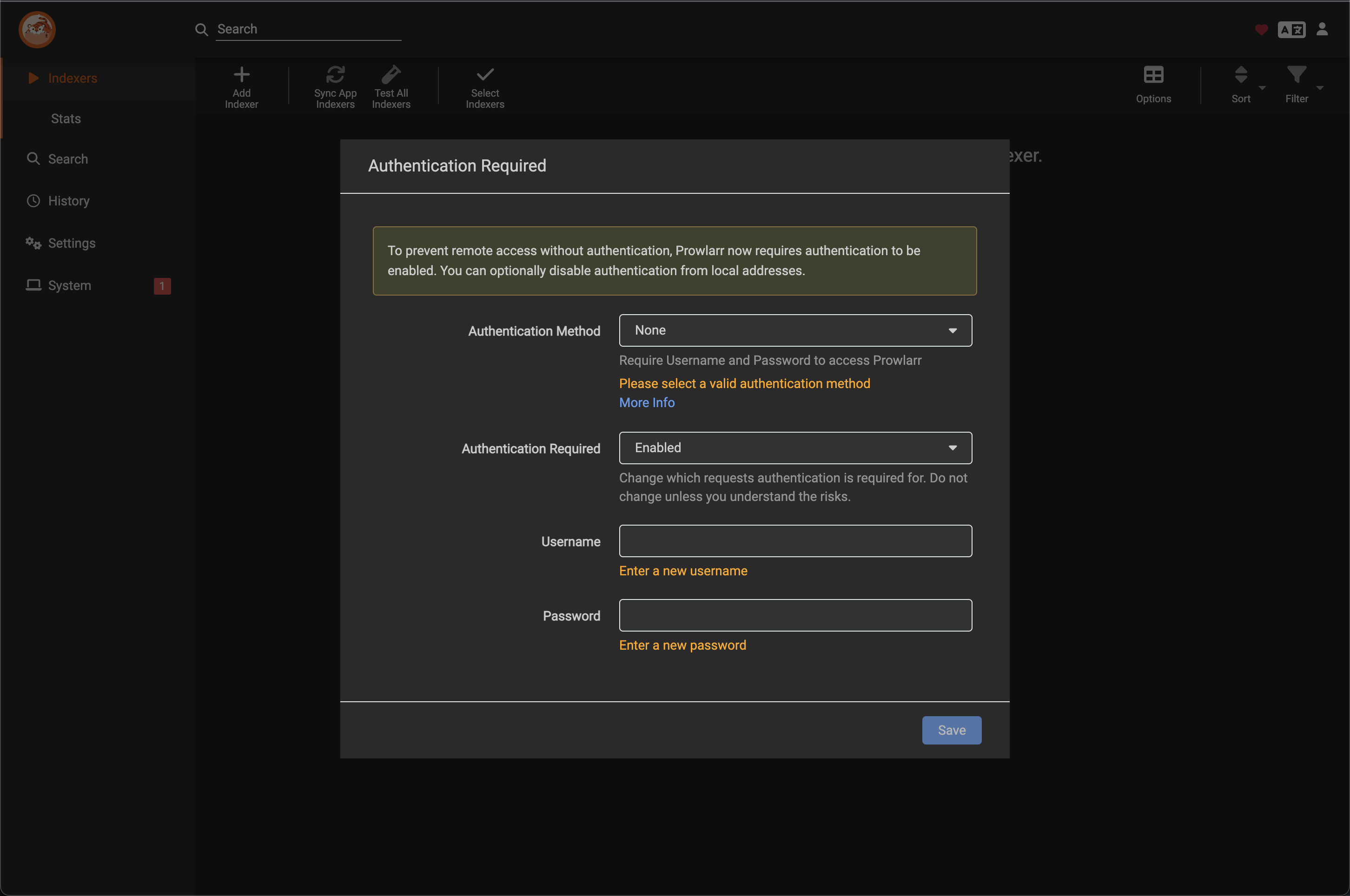Open the More Info link
1350x896 pixels.
(x=647, y=403)
